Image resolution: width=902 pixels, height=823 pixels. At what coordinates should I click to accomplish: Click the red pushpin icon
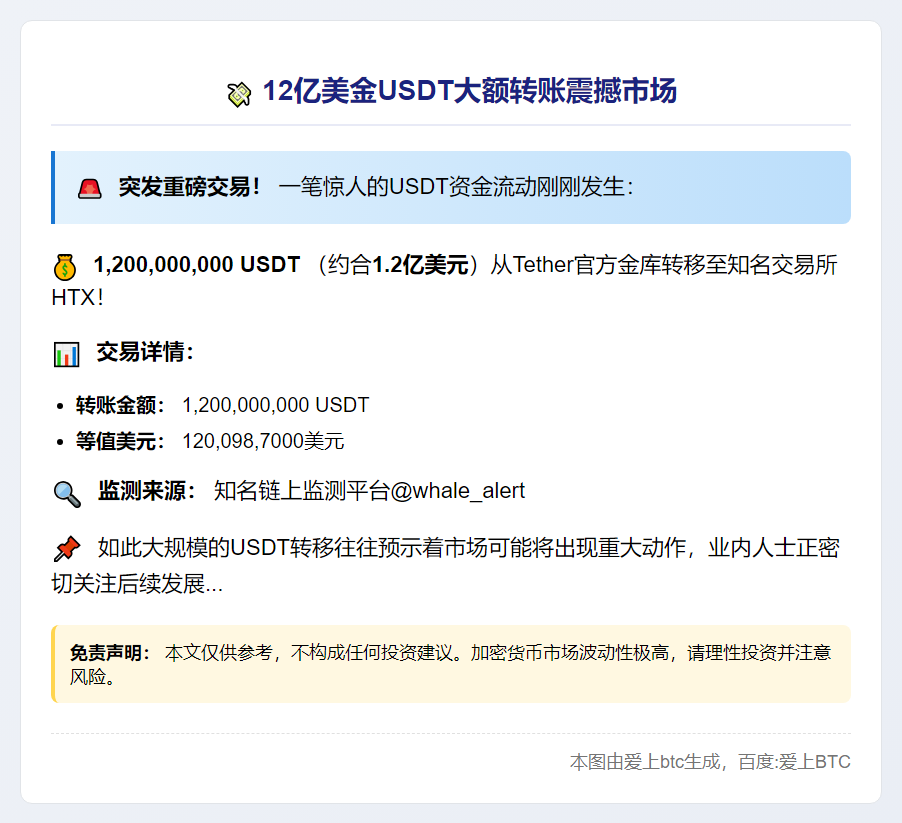(x=66, y=549)
